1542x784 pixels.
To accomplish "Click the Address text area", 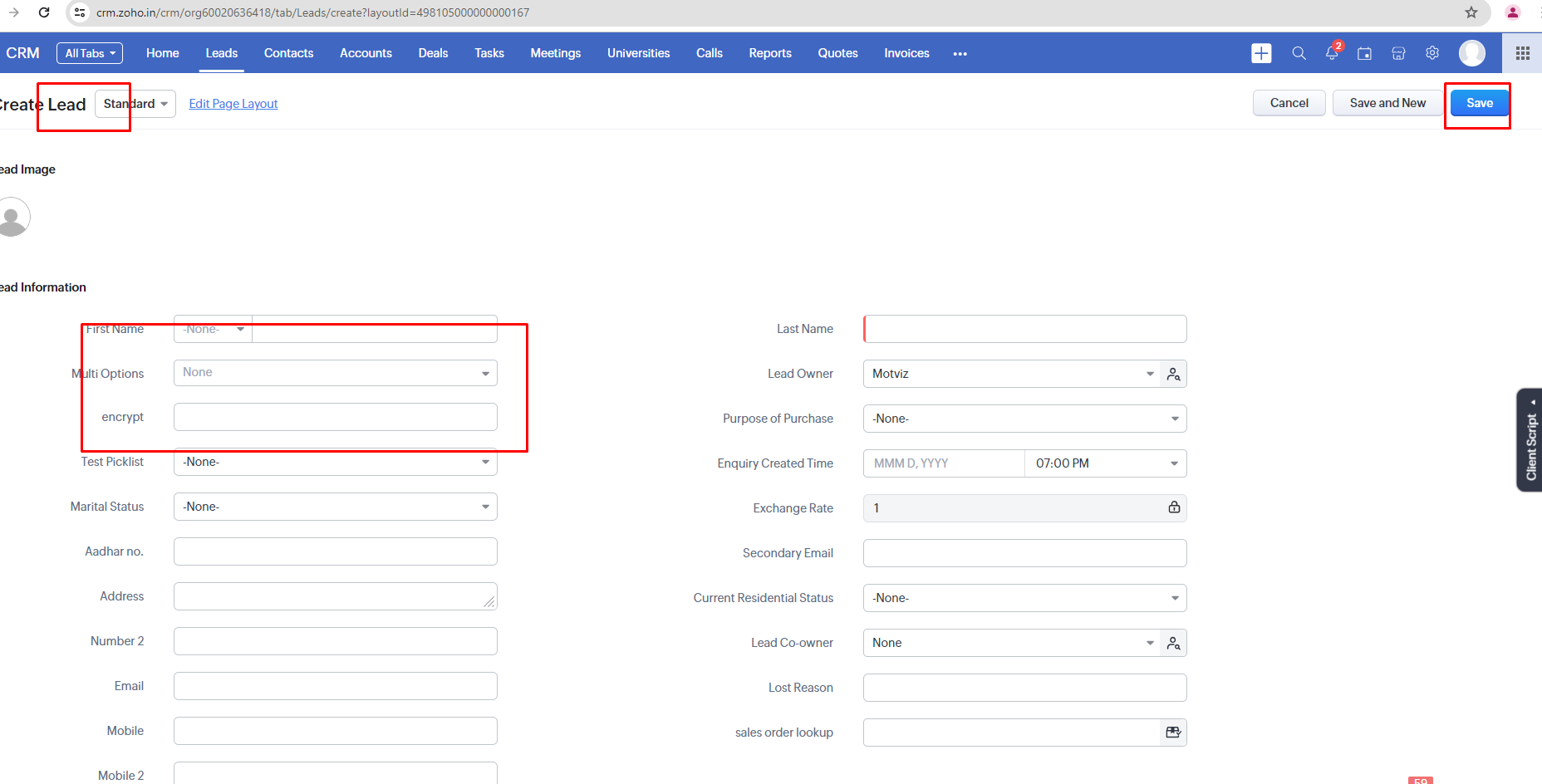I will 336,596.
